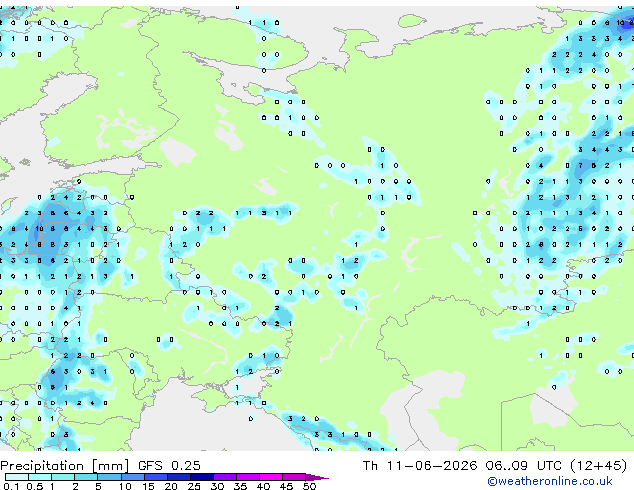The width and height of the screenshot is (634, 490).
Task: Click the 20–25 mm legend color swatch
Action: coord(179,477)
